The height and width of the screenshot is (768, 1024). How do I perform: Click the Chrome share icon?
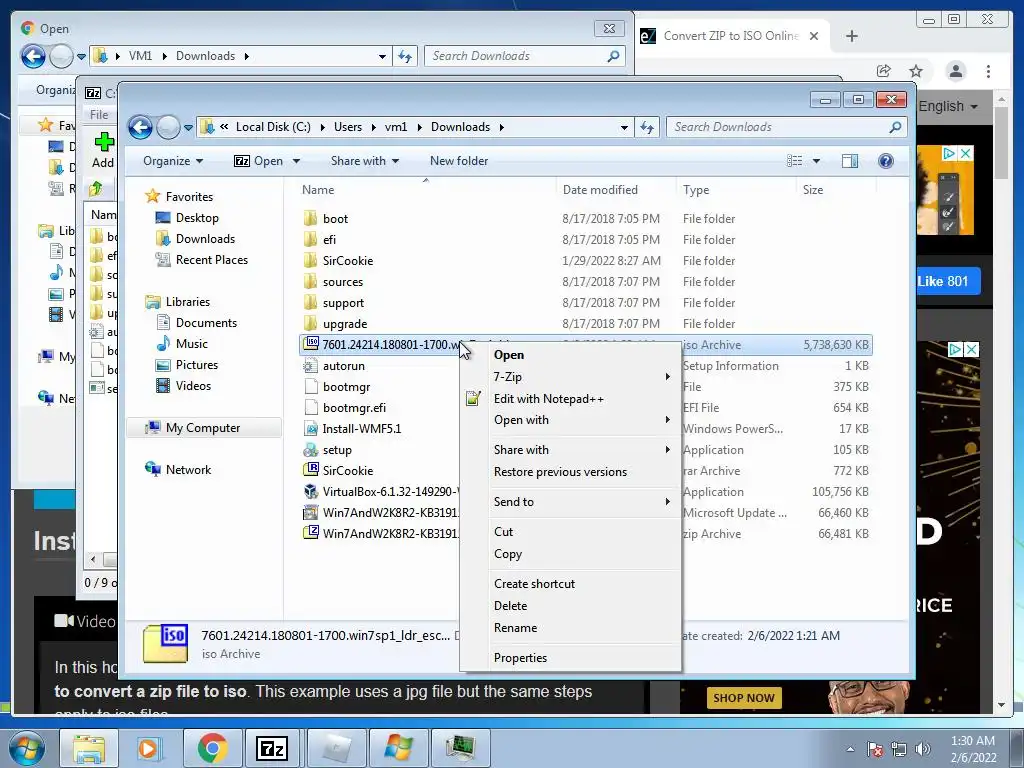pos(883,71)
